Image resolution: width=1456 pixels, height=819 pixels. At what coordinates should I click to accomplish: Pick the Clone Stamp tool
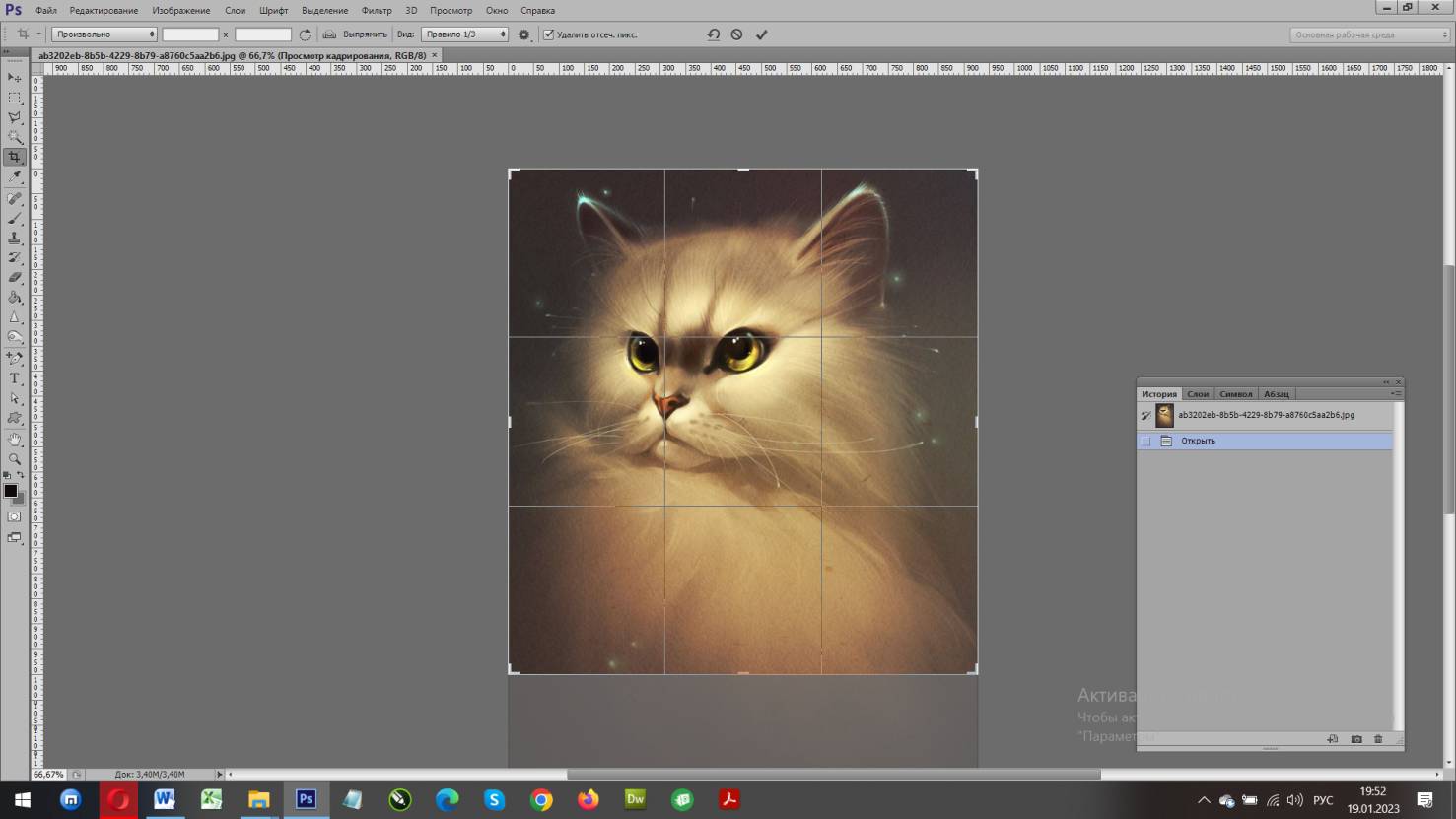[15, 239]
